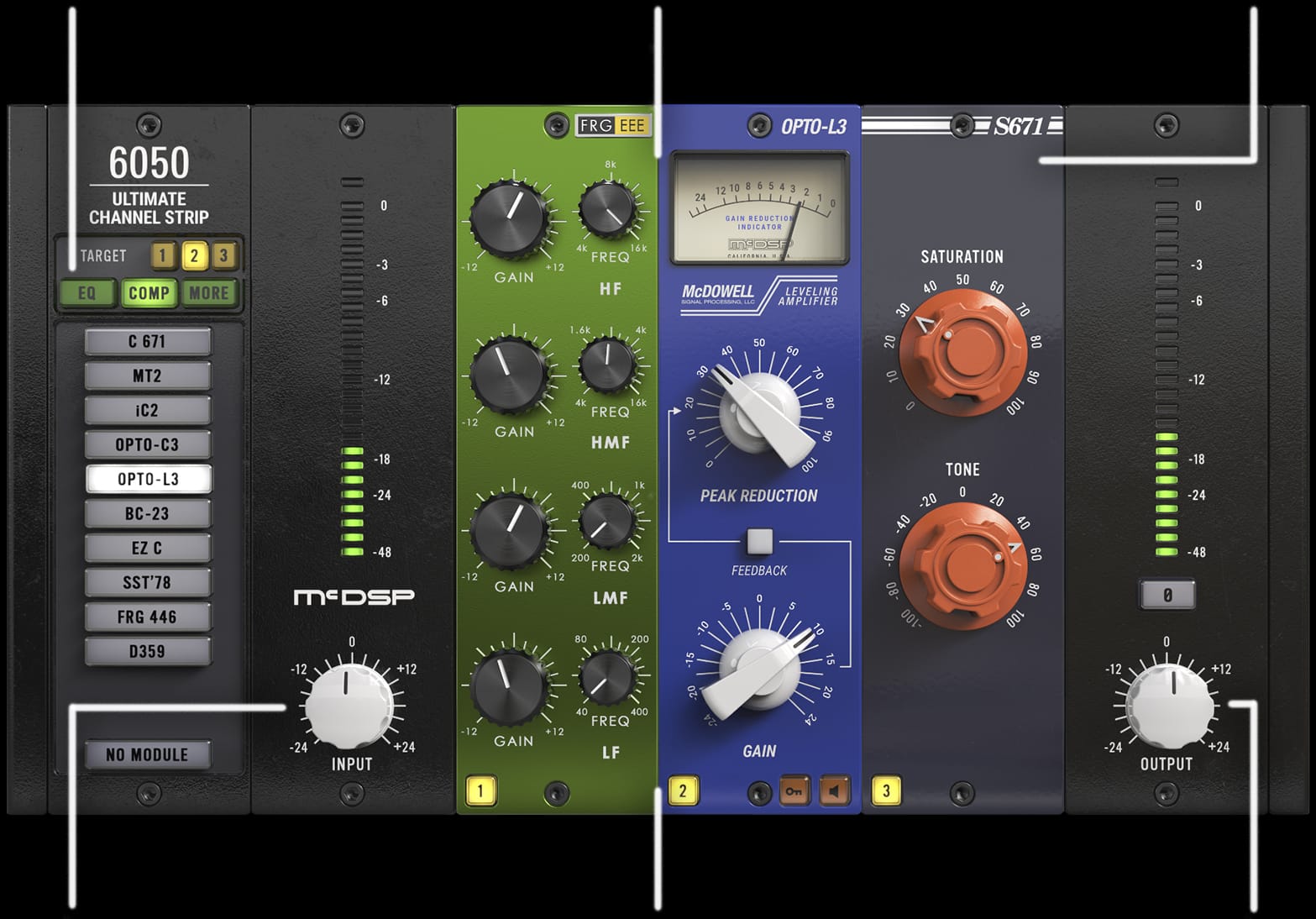Click the output value field showing 0
The image size is (1316, 919).
tap(1167, 596)
